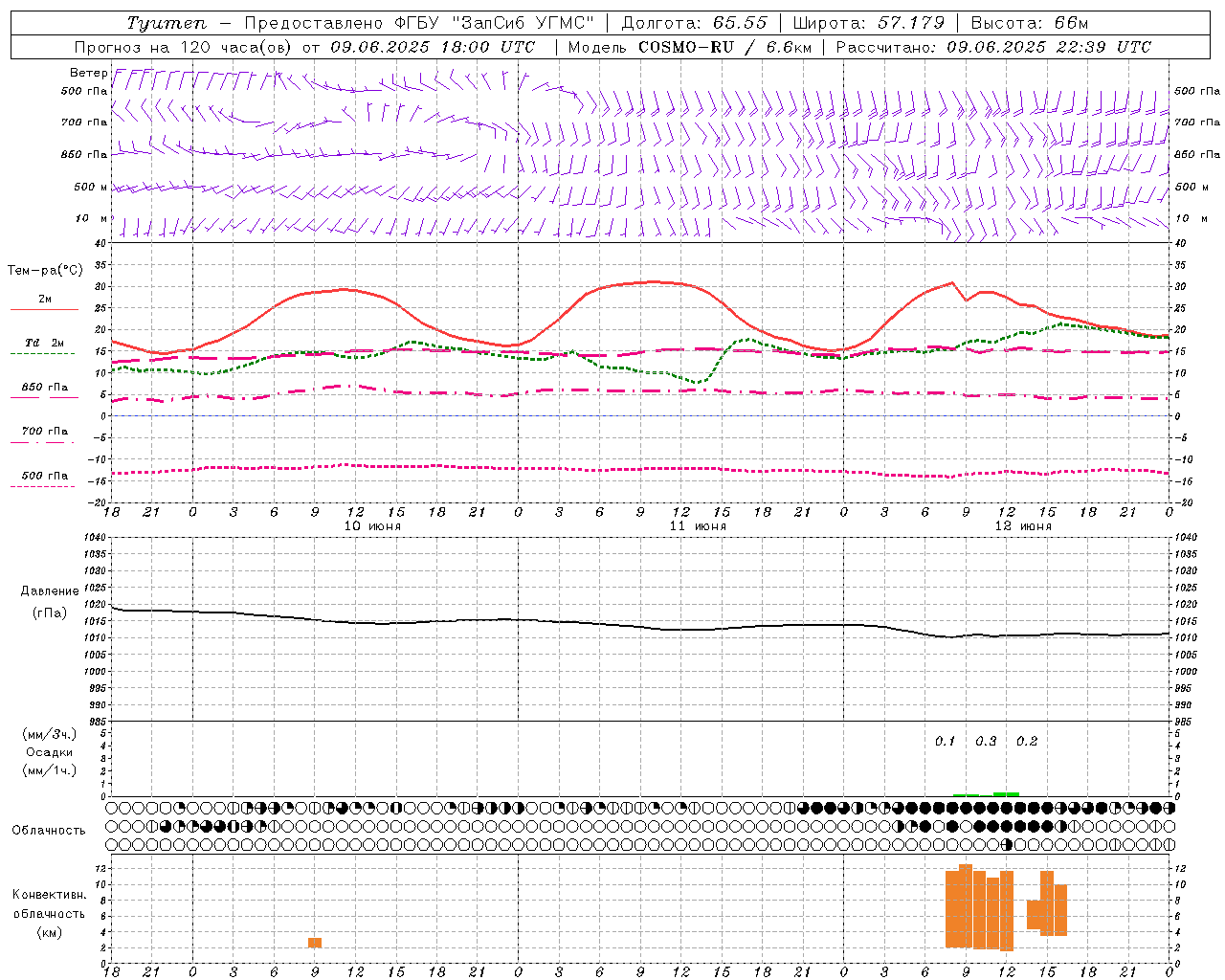This screenshot has height=980, width=1225.
Task: Click the "Облачность" cloud cover label
Action: pyautogui.click(x=49, y=830)
